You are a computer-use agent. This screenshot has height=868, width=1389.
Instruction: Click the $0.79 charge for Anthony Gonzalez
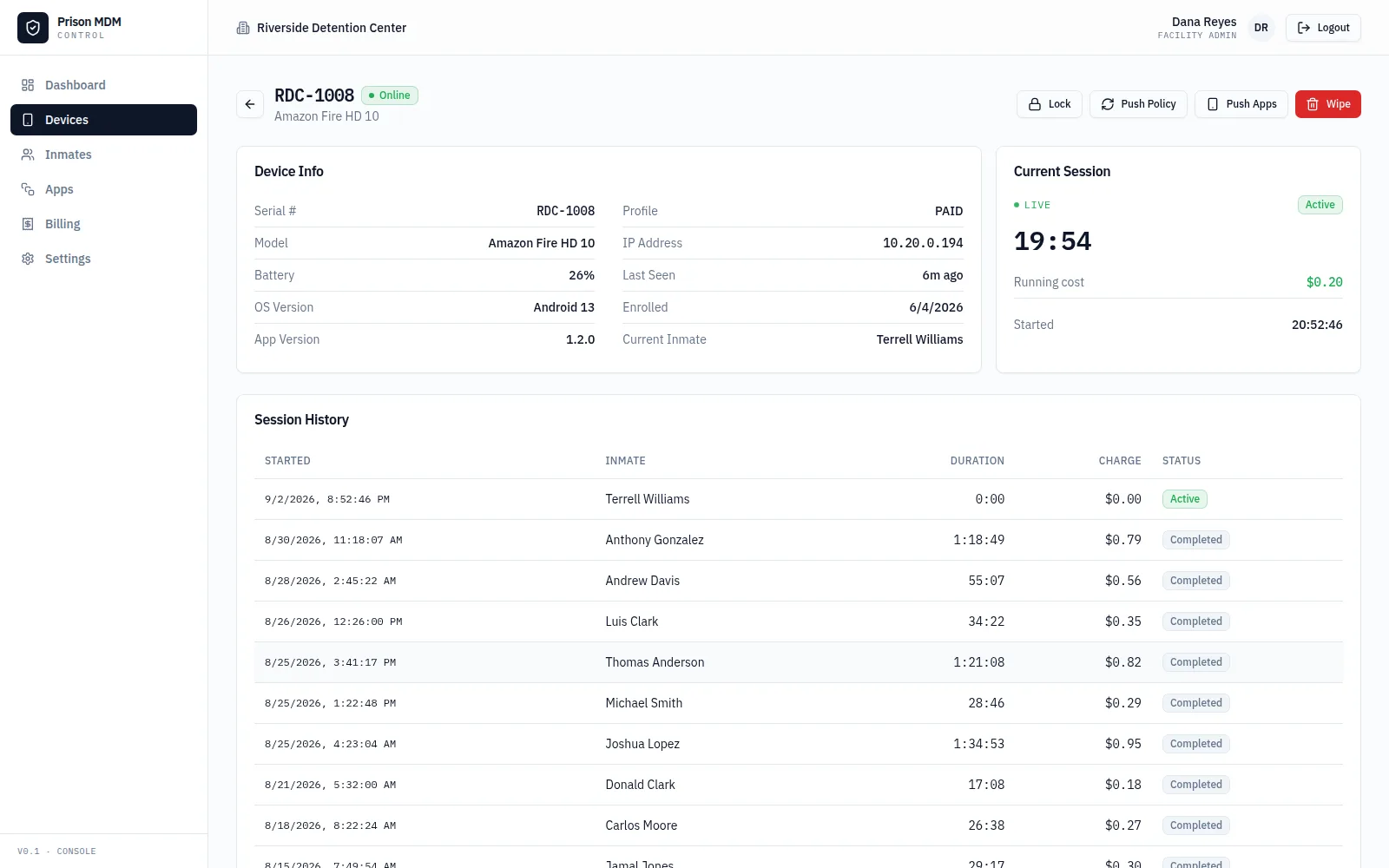(x=1122, y=540)
